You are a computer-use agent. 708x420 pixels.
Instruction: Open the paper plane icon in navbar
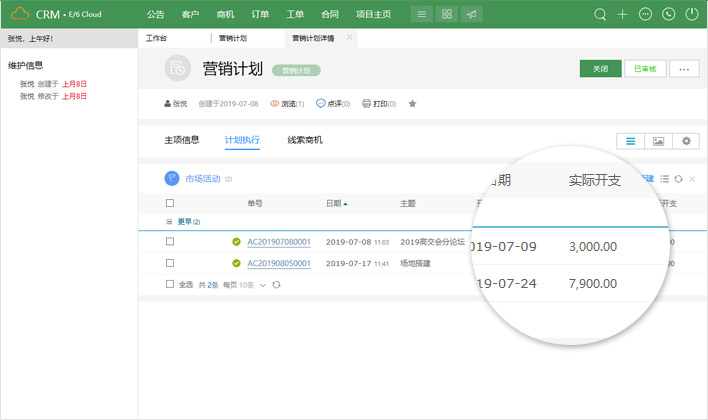[471, 14]
